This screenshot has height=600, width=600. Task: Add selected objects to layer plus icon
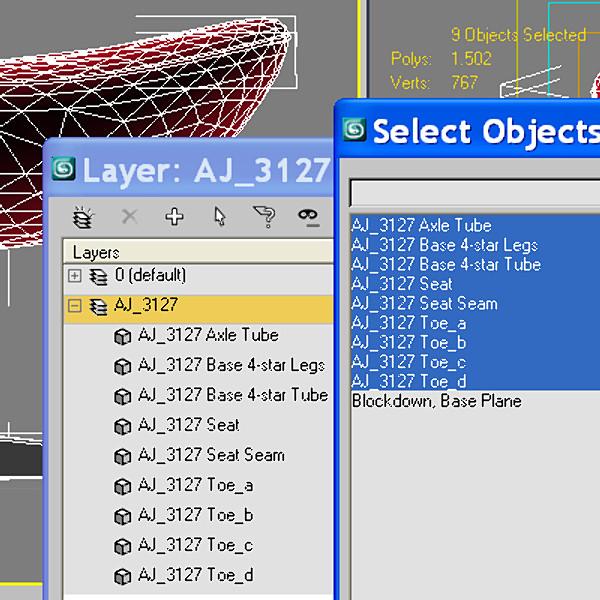click(174, 217)
